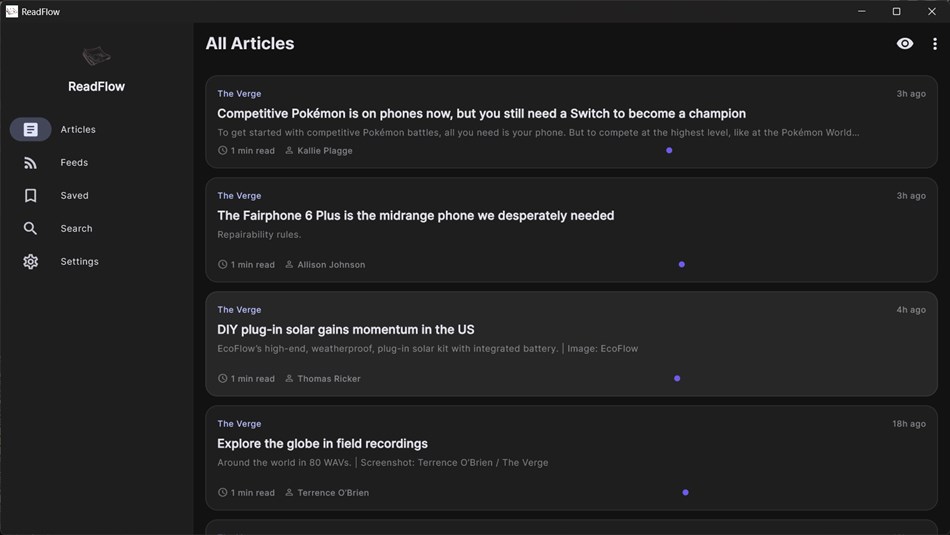The width and height of the screenshot is (950, 535).
Task: Click the unread dot on Kallie Plagge's article
Action: pos(669,150)
